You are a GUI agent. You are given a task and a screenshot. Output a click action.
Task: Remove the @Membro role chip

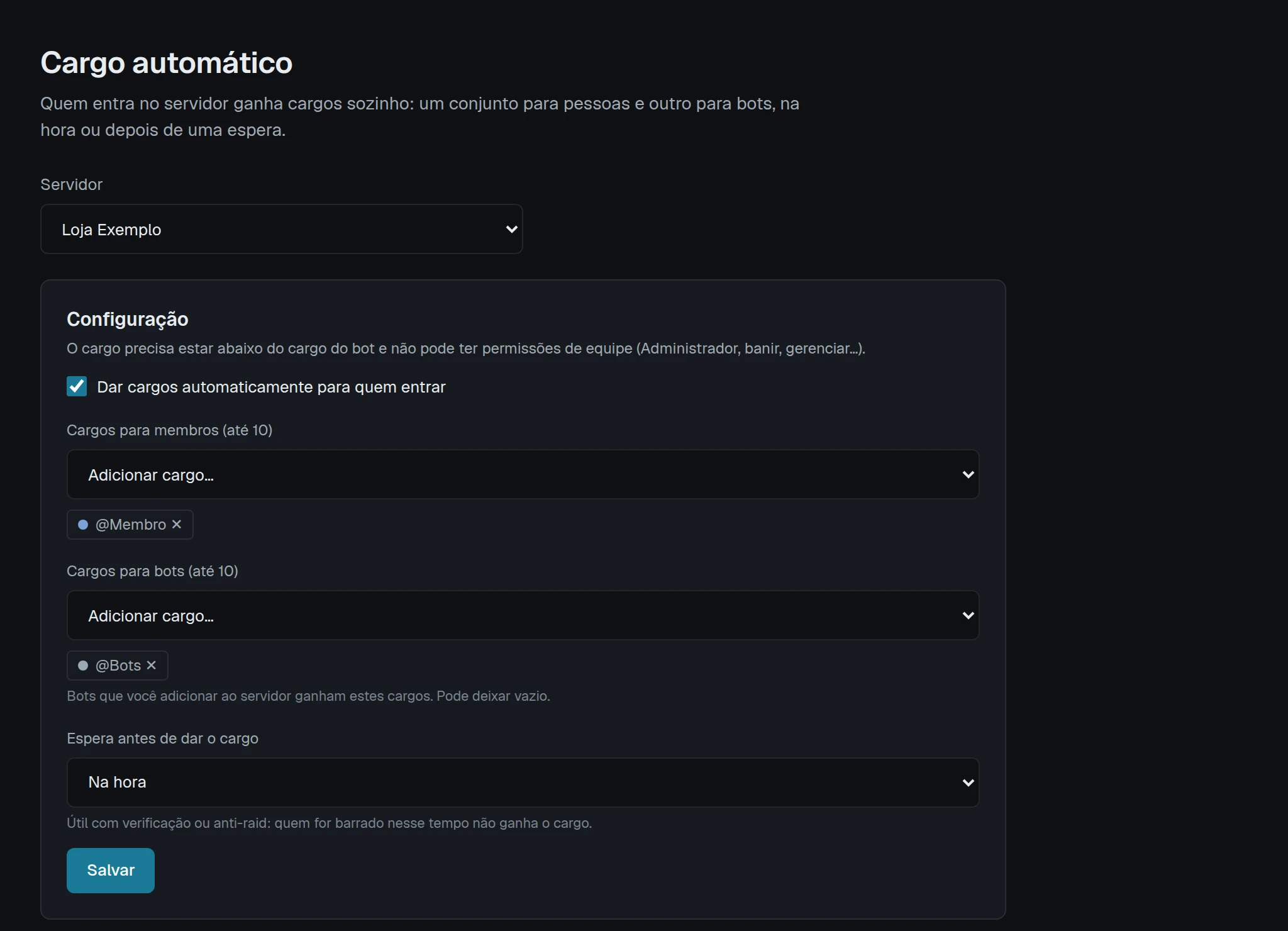tap(177, 524)
